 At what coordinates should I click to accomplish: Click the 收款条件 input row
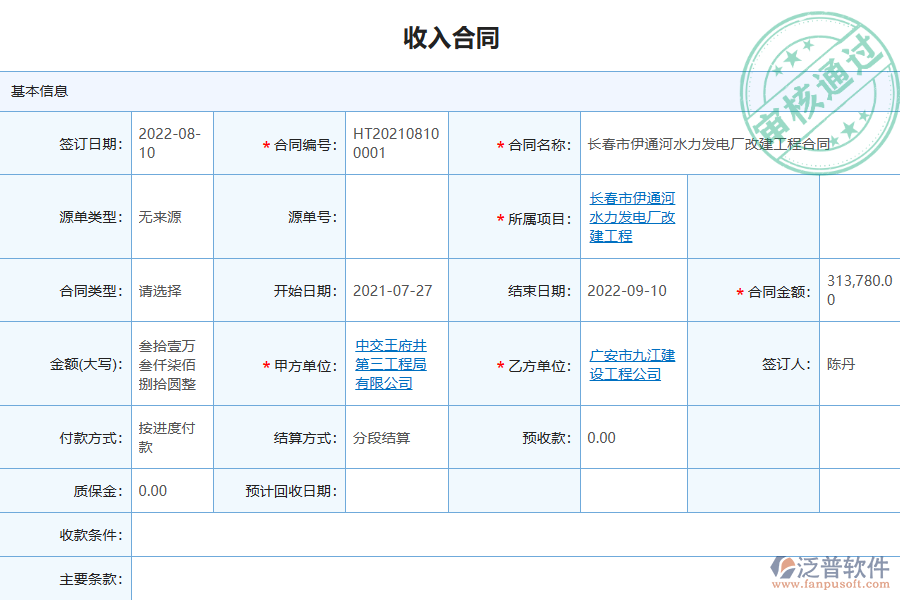pos(500,535)
